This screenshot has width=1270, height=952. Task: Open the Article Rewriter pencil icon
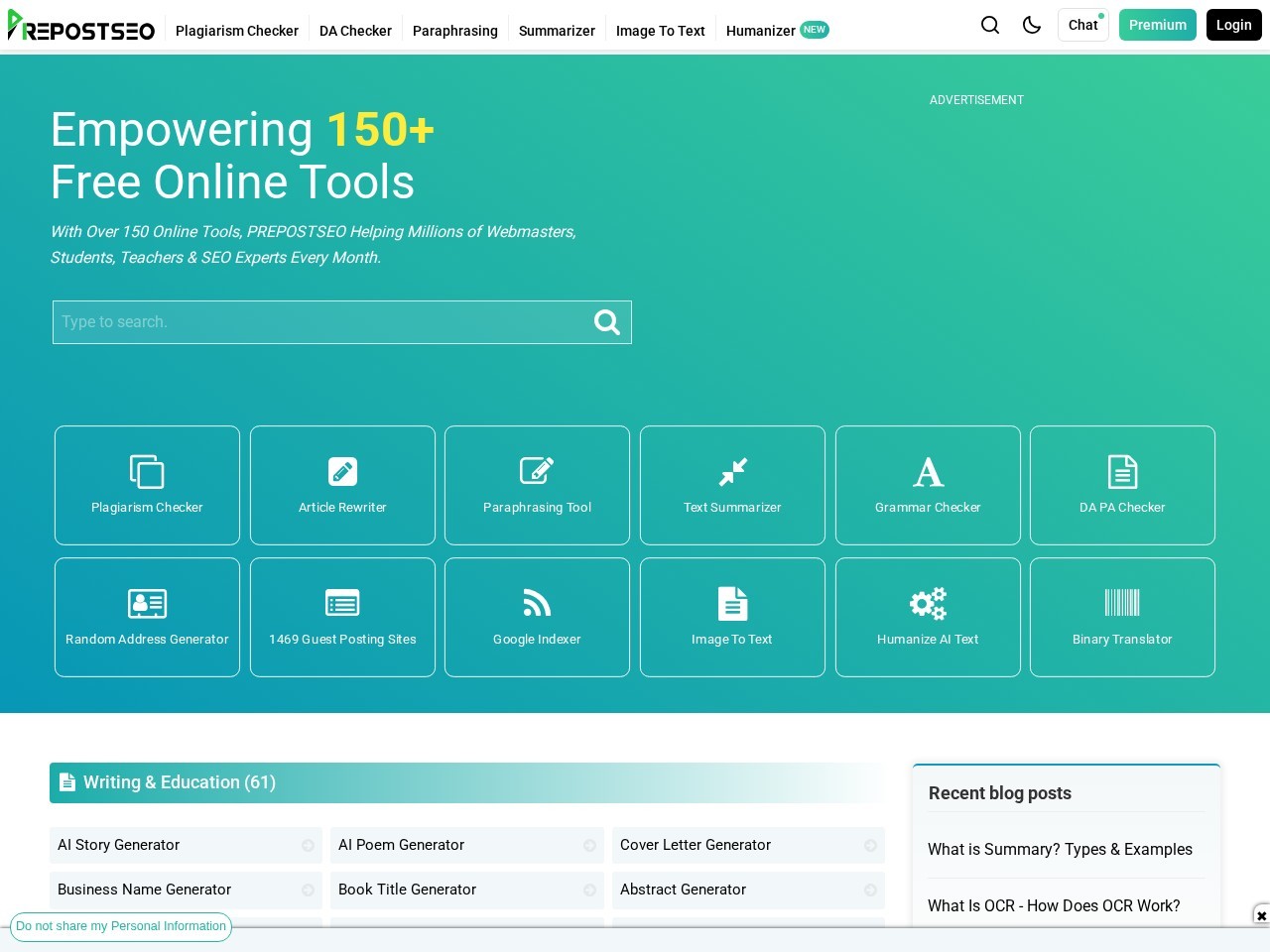click(342, 471)
